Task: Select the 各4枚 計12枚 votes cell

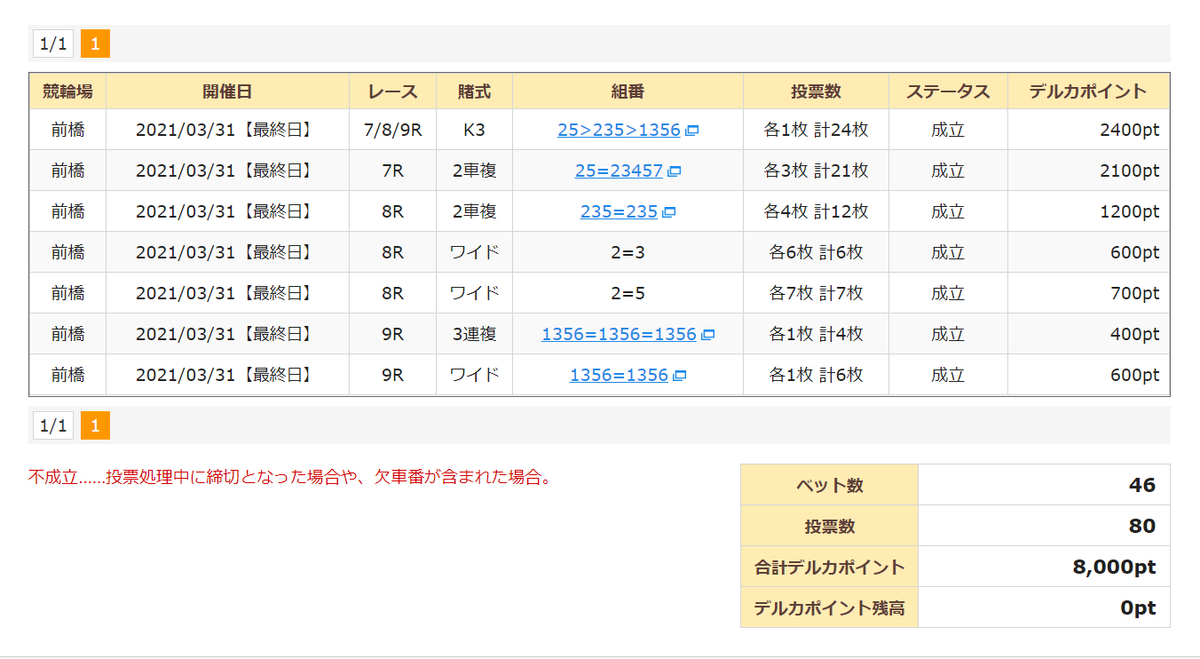Action: coord(816,212)
